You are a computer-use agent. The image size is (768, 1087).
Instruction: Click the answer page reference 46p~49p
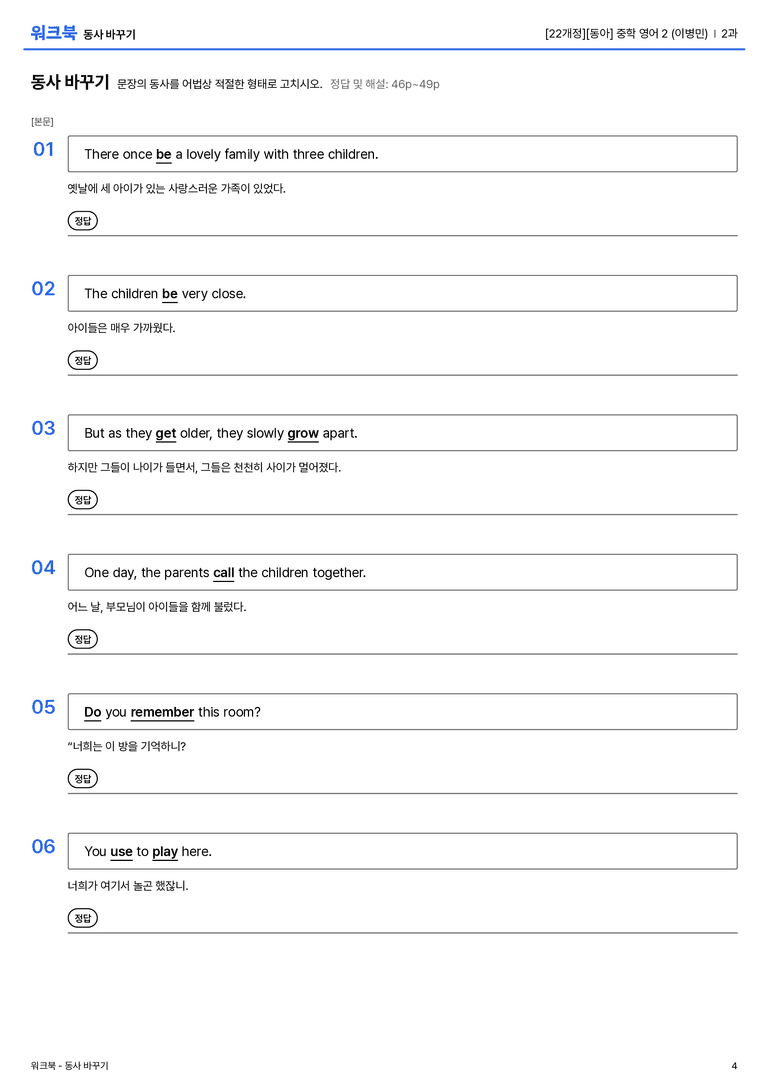click(415, 84)
